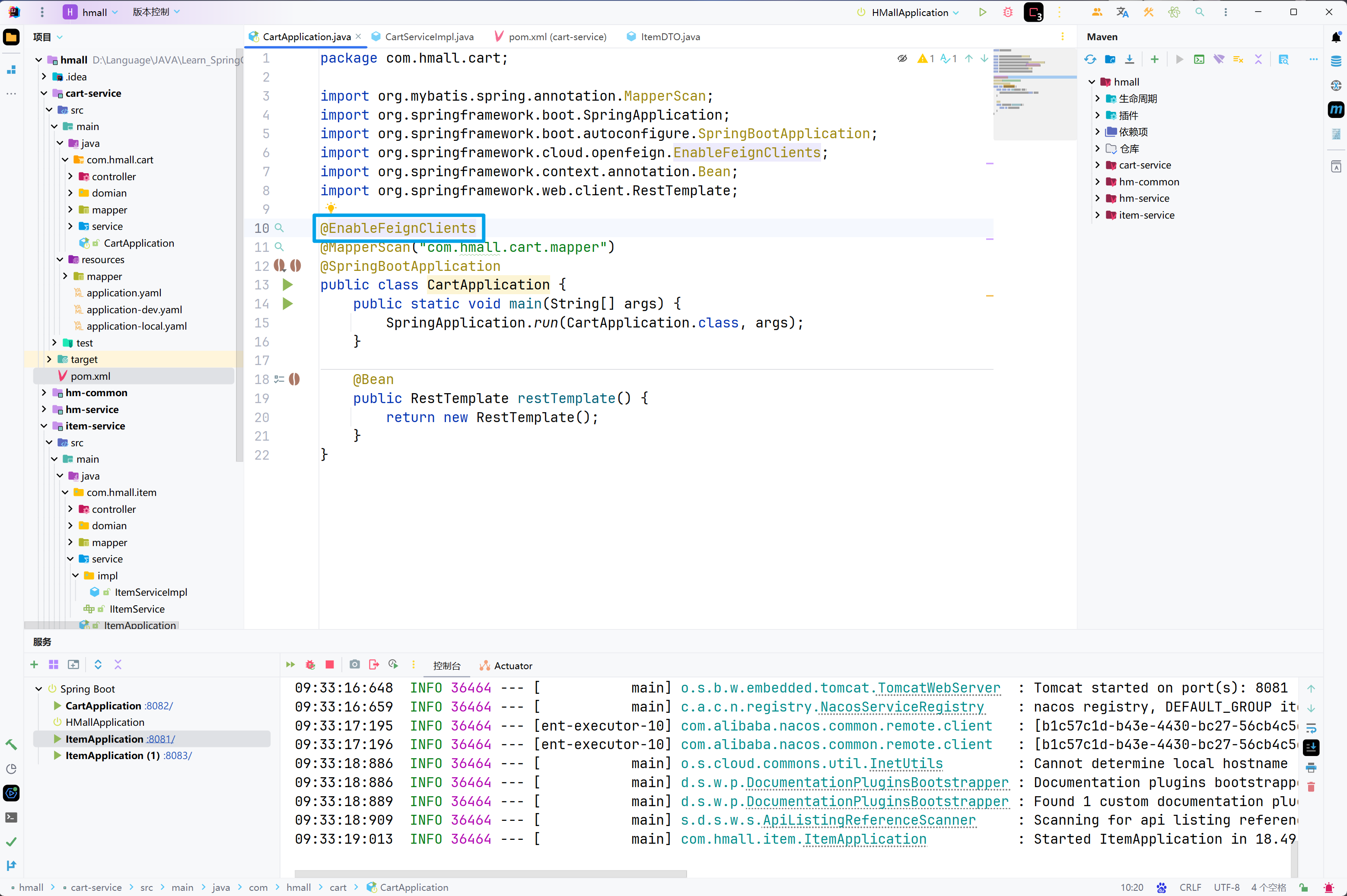This screenshot has height=896, width=1347.
Task: Stop the running ItemApplication service
Action: click(x=330, y=664)
